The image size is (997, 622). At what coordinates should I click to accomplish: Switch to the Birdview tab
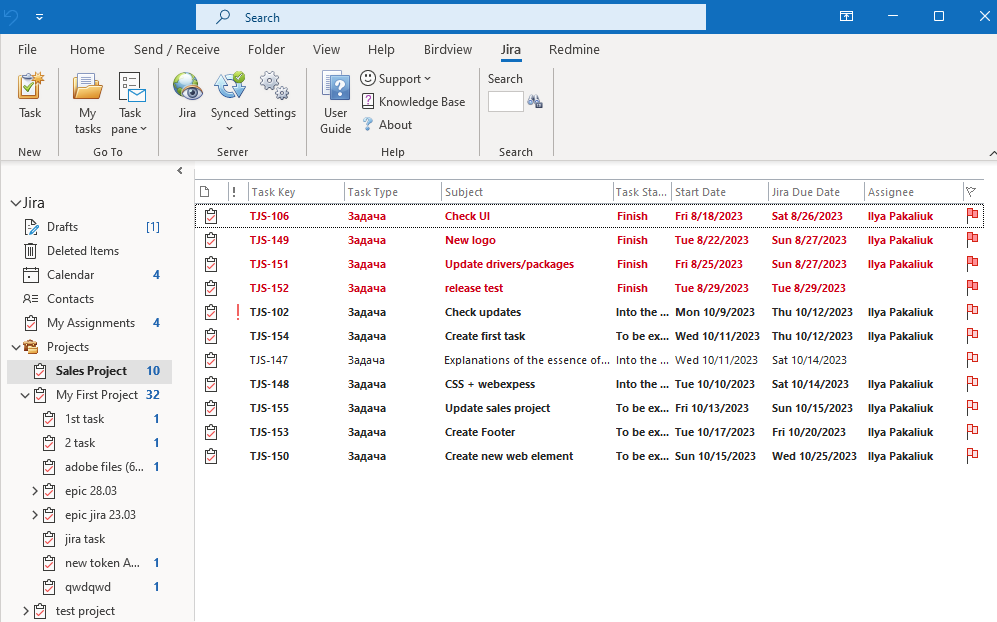[448, 50]
